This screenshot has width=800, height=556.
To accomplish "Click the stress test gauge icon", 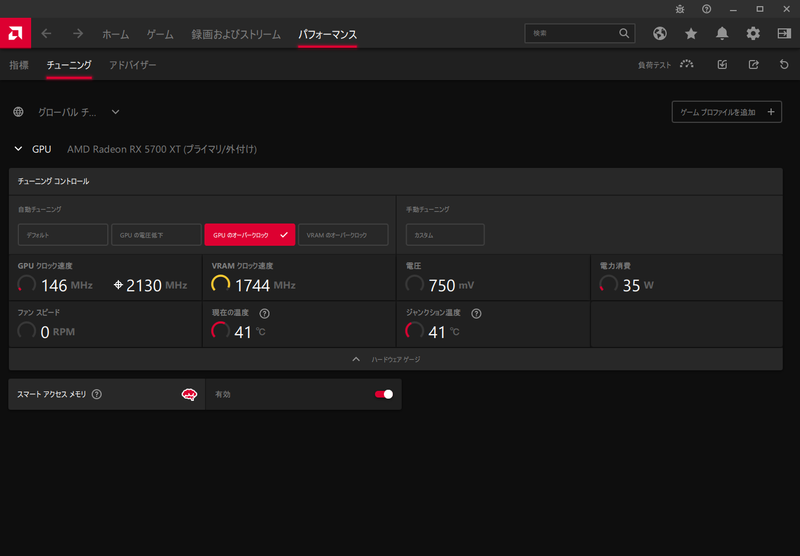I will (686, 65).
